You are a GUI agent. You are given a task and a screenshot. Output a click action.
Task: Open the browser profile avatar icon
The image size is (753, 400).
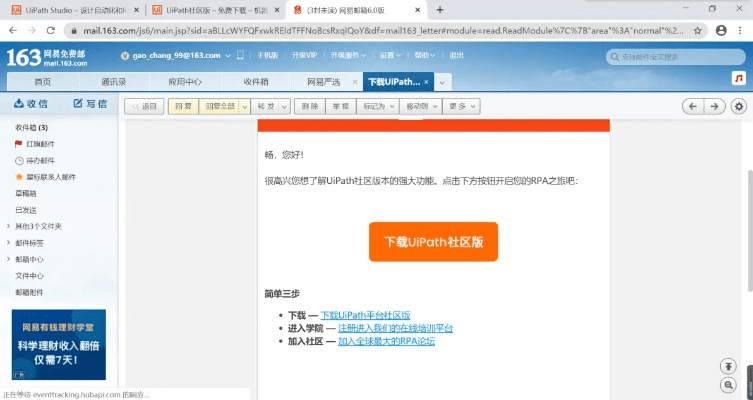pyautogui.click(x=721, y=30)
